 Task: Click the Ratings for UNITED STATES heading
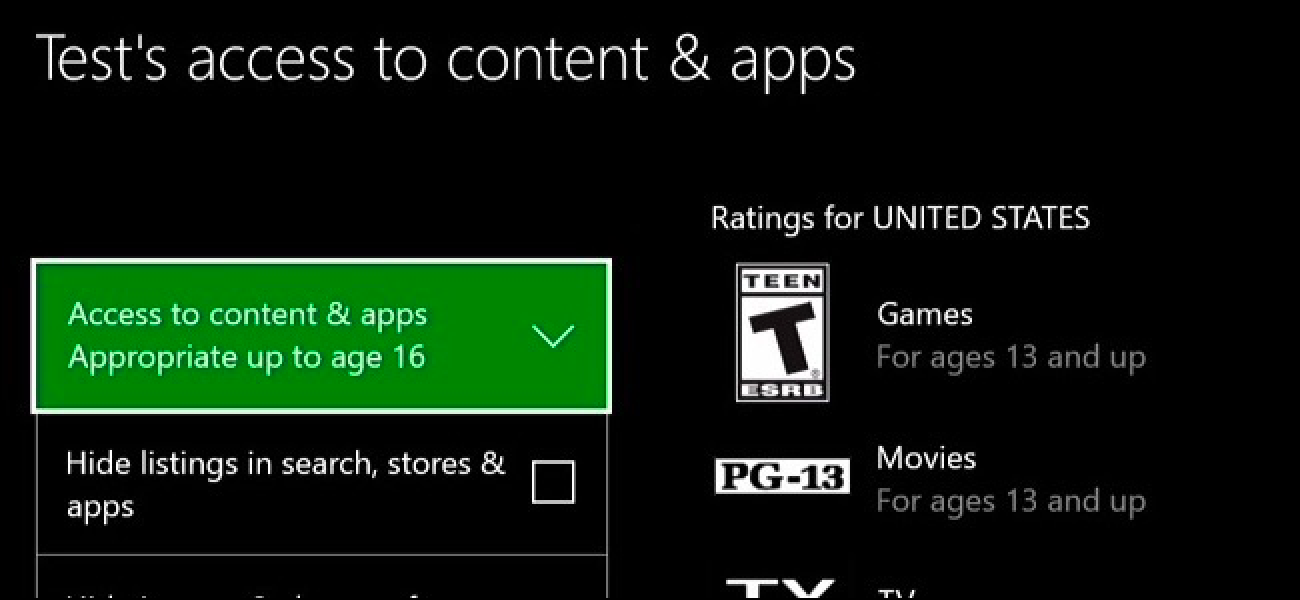(900, 218)
